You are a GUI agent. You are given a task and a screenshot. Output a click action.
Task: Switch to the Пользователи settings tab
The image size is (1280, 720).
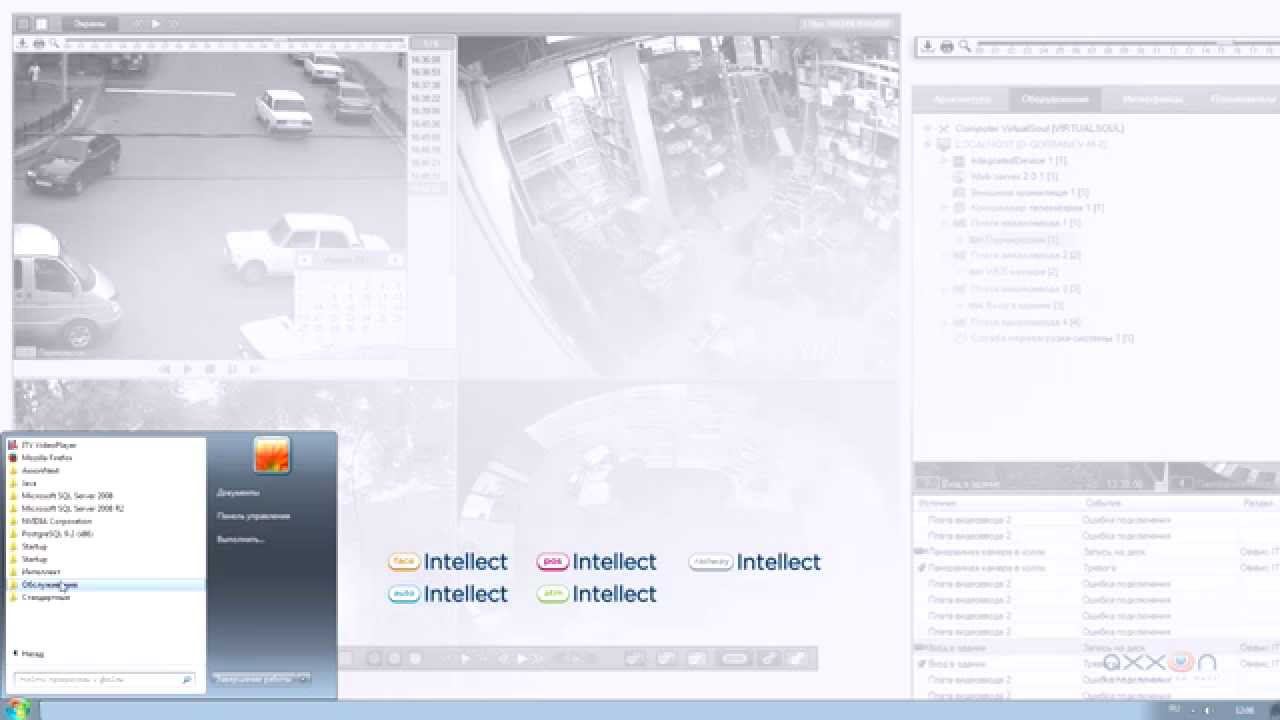click(x=1242, y=99)
